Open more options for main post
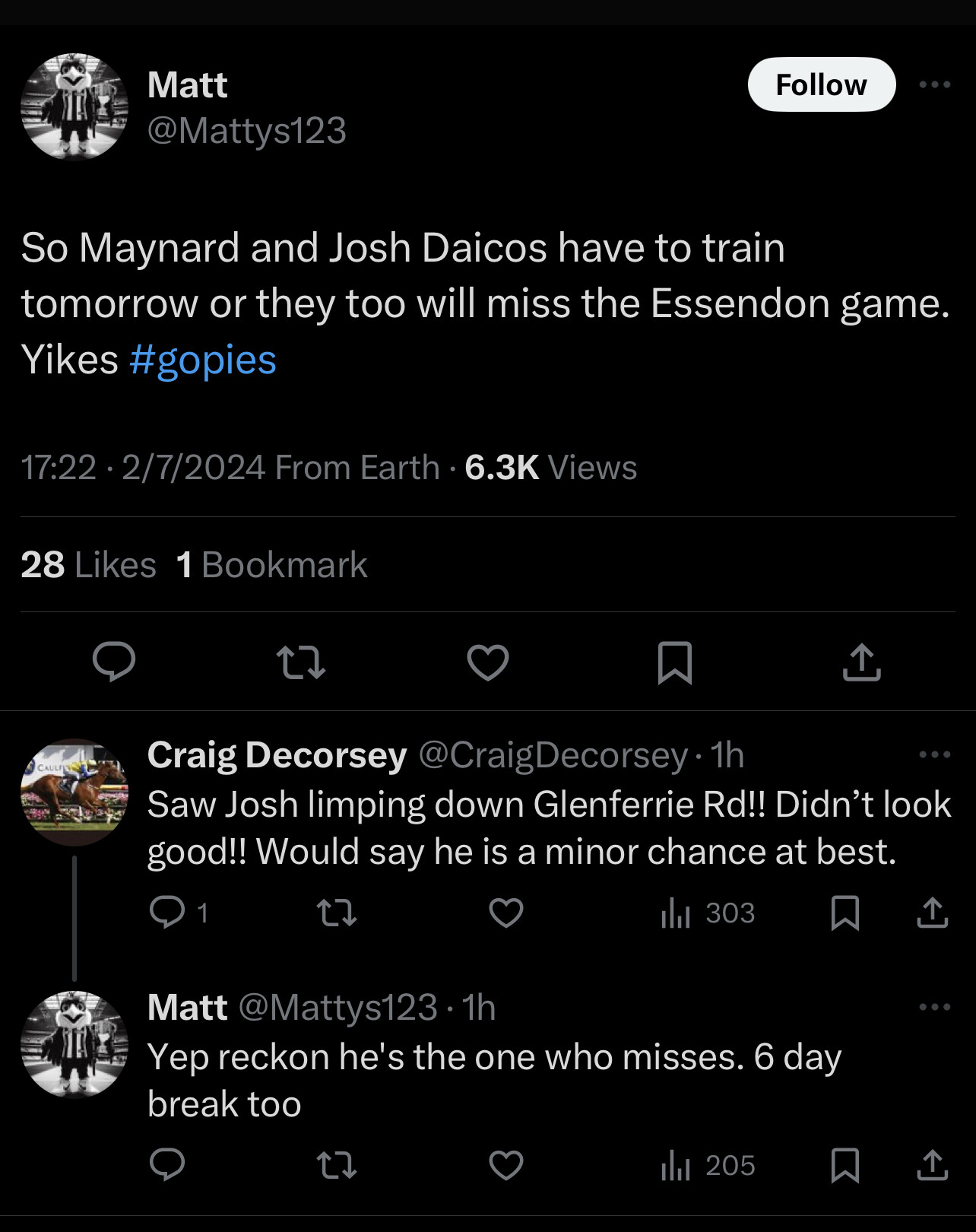 (934, 84)
